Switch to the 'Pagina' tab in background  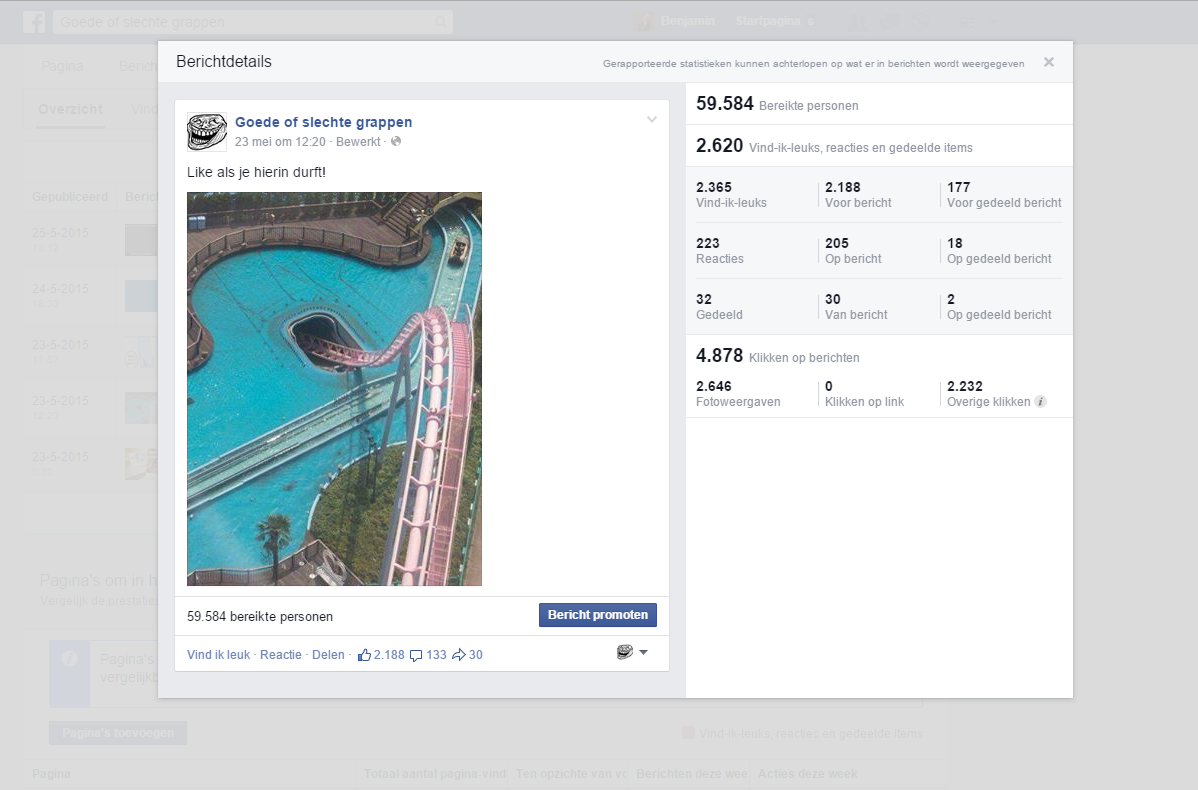pyautogui.click(x=62, y=66)
